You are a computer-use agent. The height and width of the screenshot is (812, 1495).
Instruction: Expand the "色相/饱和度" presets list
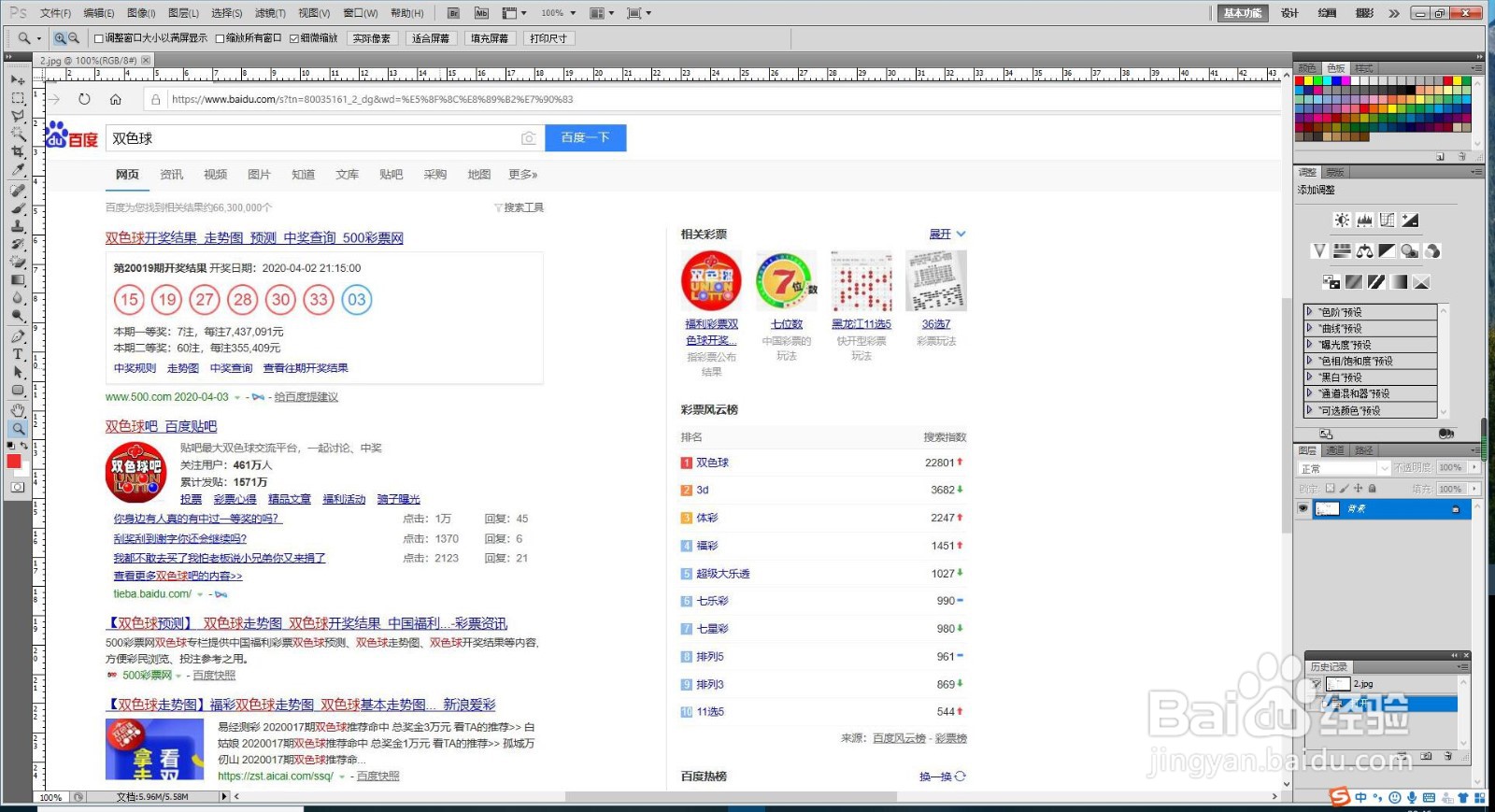1310,361
